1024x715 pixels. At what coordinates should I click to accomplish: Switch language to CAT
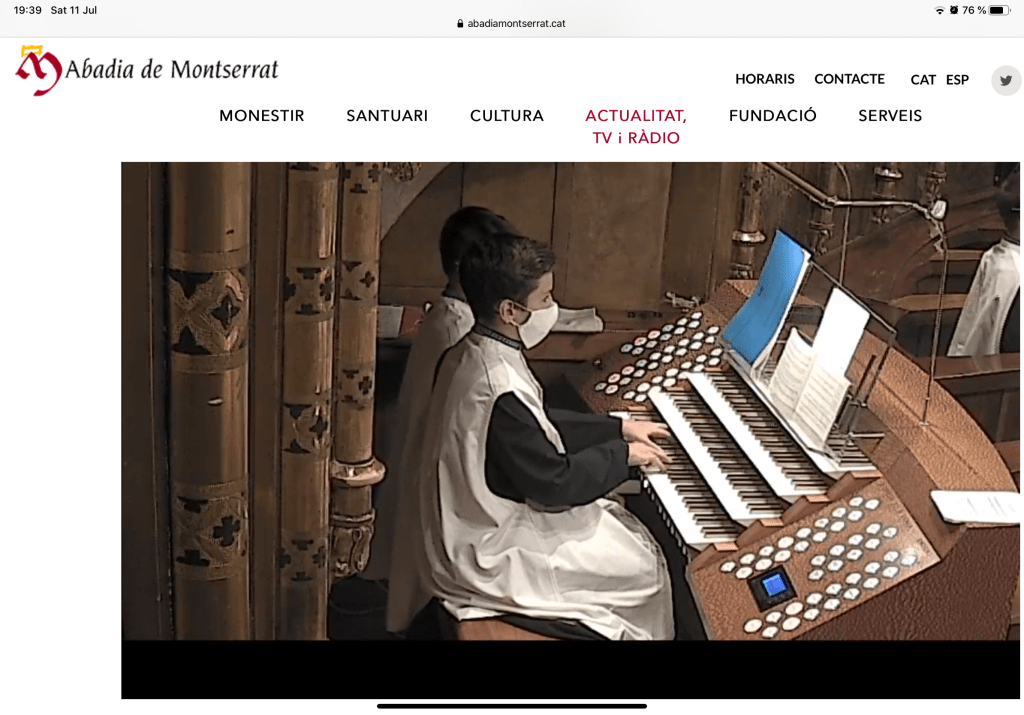tap(923, 80)
